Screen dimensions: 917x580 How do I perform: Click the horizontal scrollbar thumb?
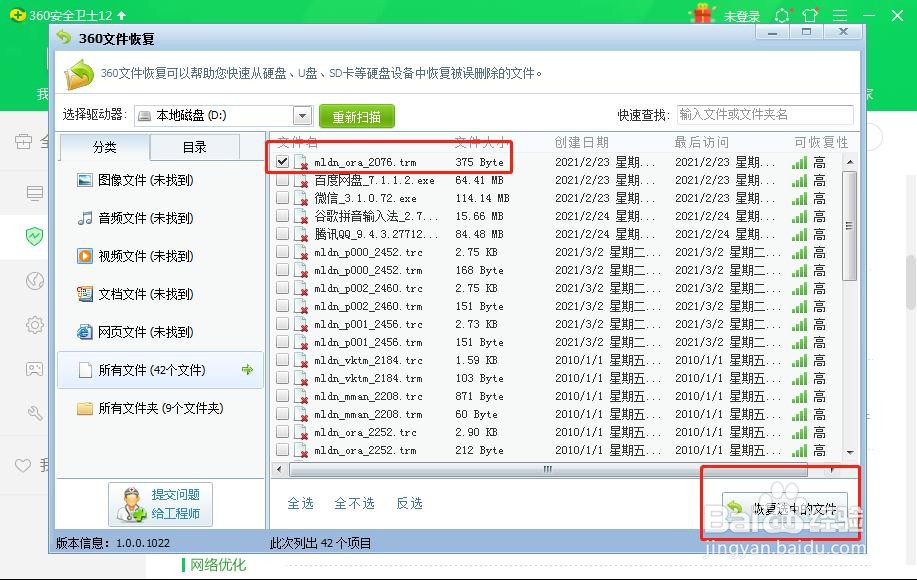pos(548,469)
